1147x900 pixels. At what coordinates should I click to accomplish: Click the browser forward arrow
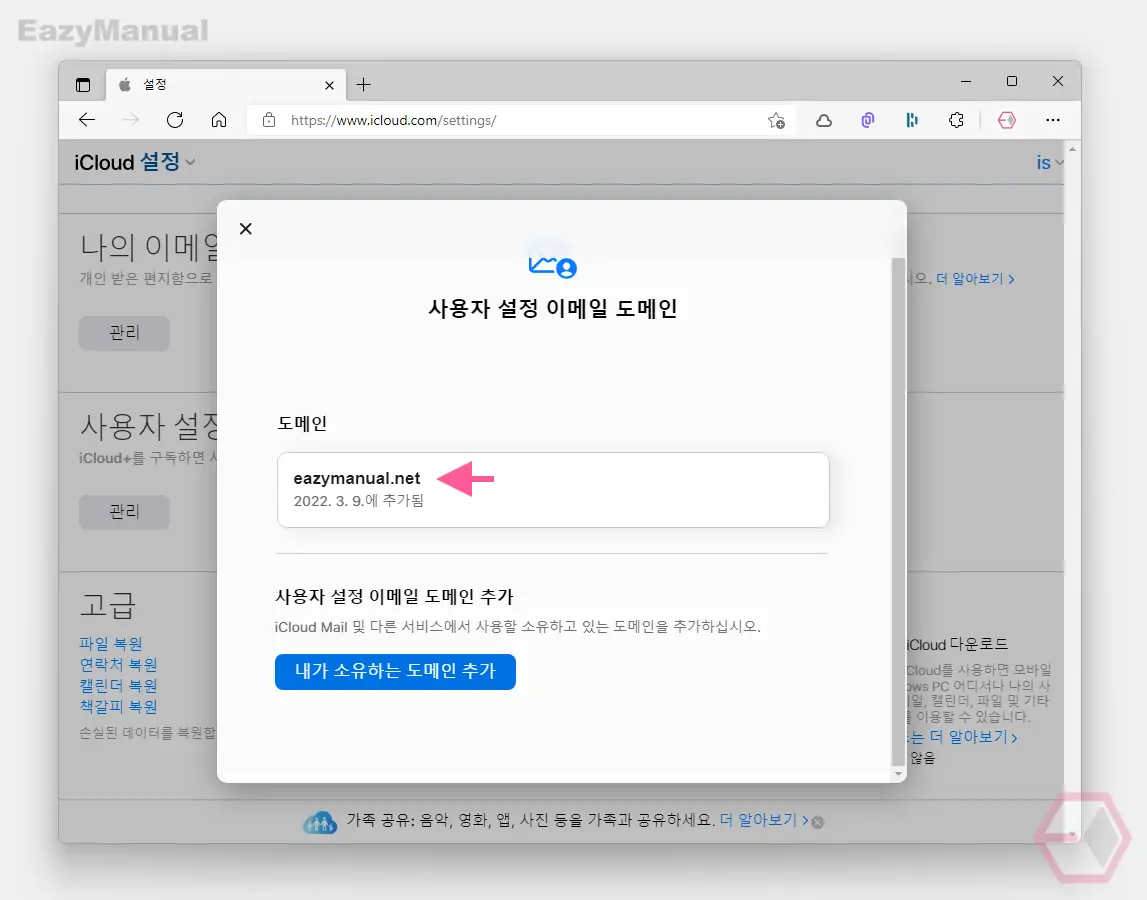point(131,120)
